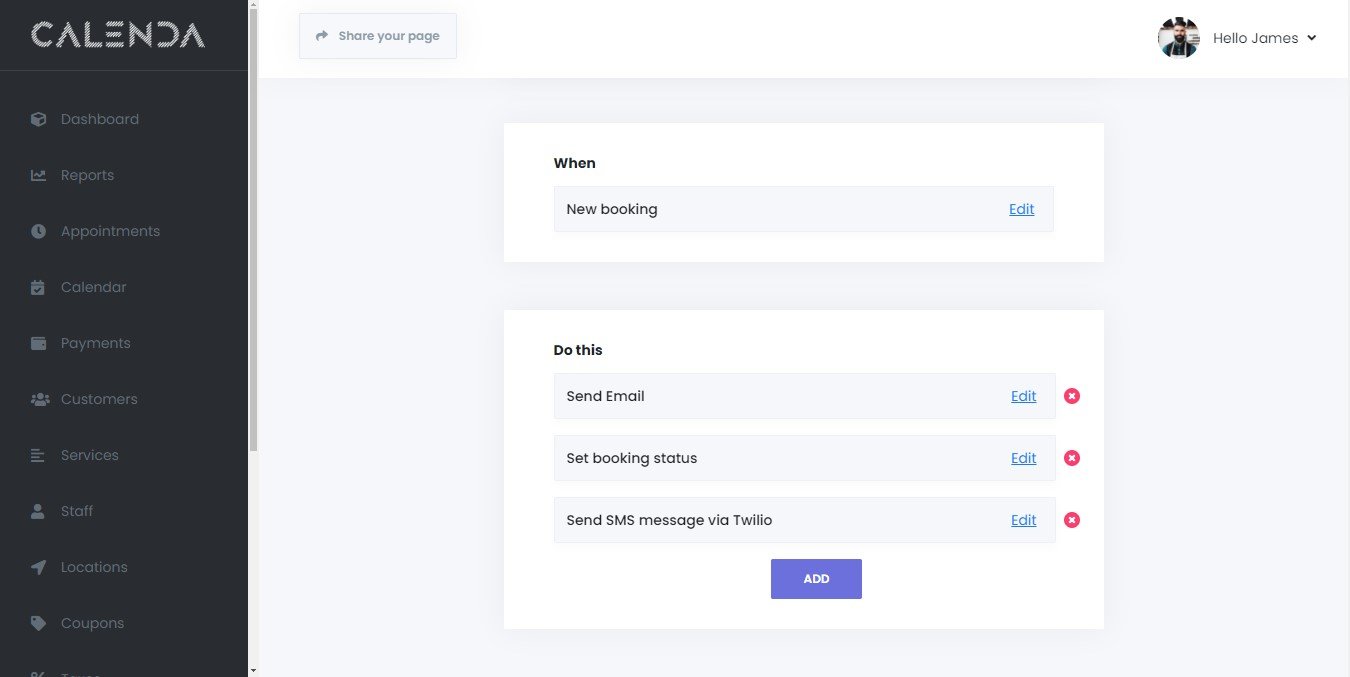Click the When heading
Screen dimensions: 1350x677
point(574,163)
